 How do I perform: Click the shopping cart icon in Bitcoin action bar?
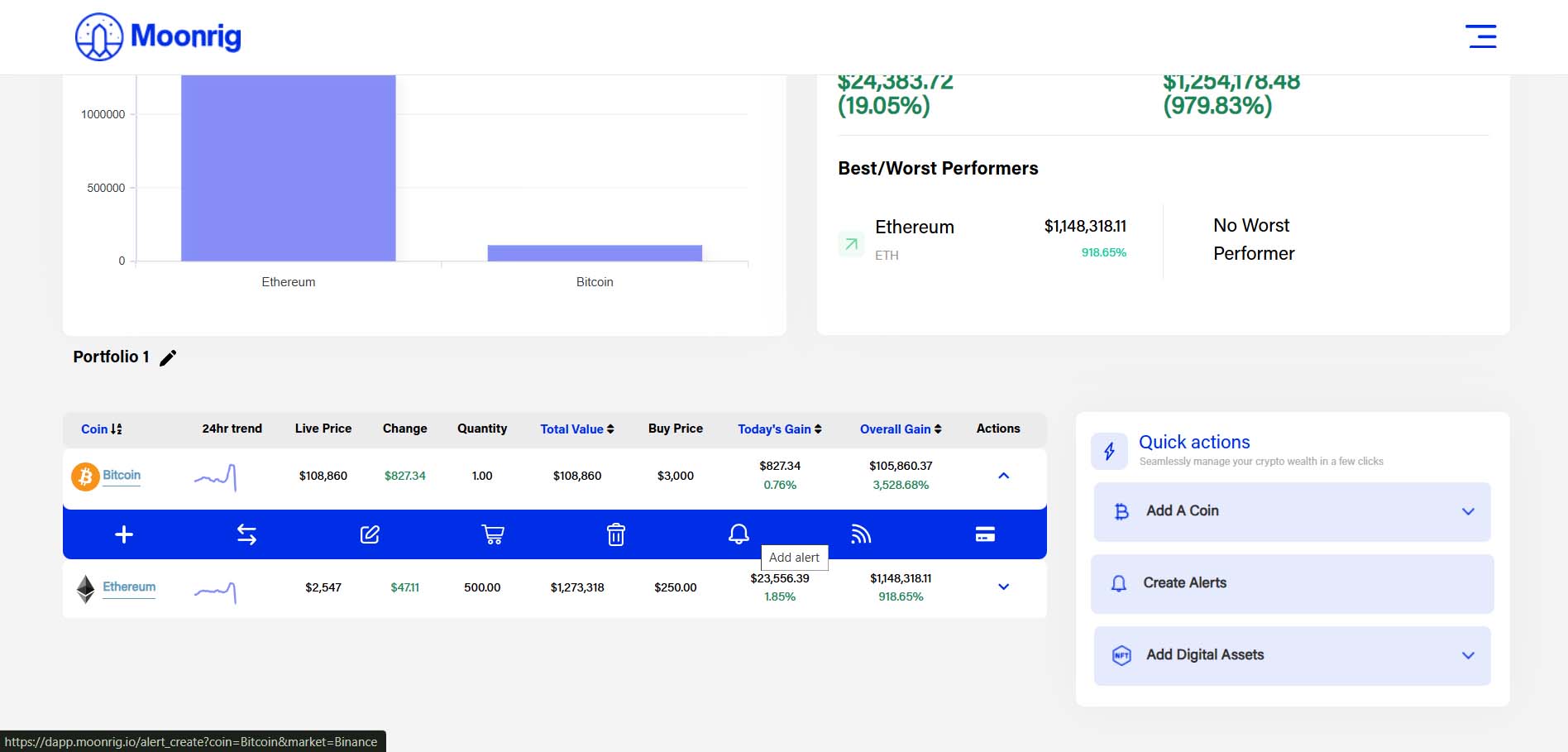coord(493,534)
